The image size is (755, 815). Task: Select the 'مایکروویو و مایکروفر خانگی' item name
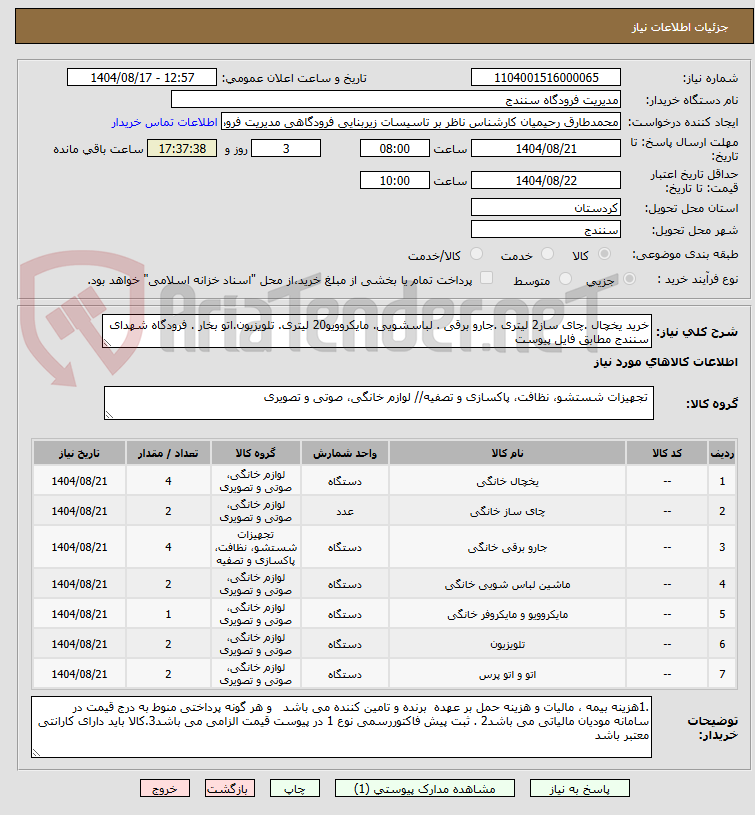point(507,614)
